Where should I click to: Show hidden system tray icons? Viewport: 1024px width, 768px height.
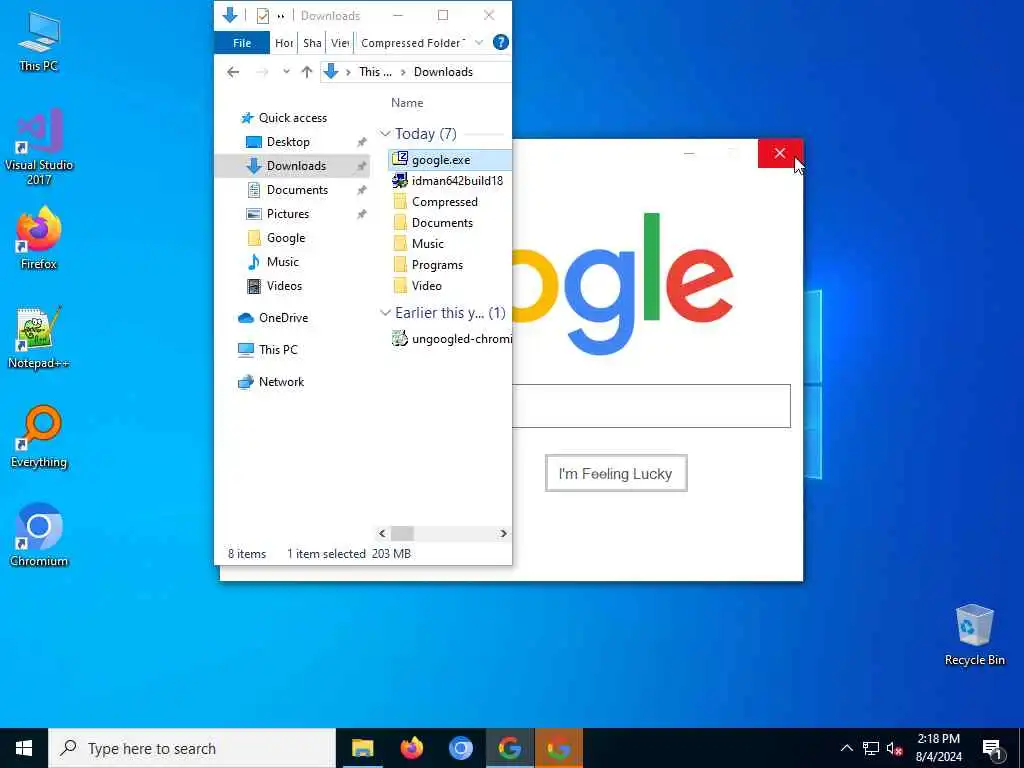[846, 748]
